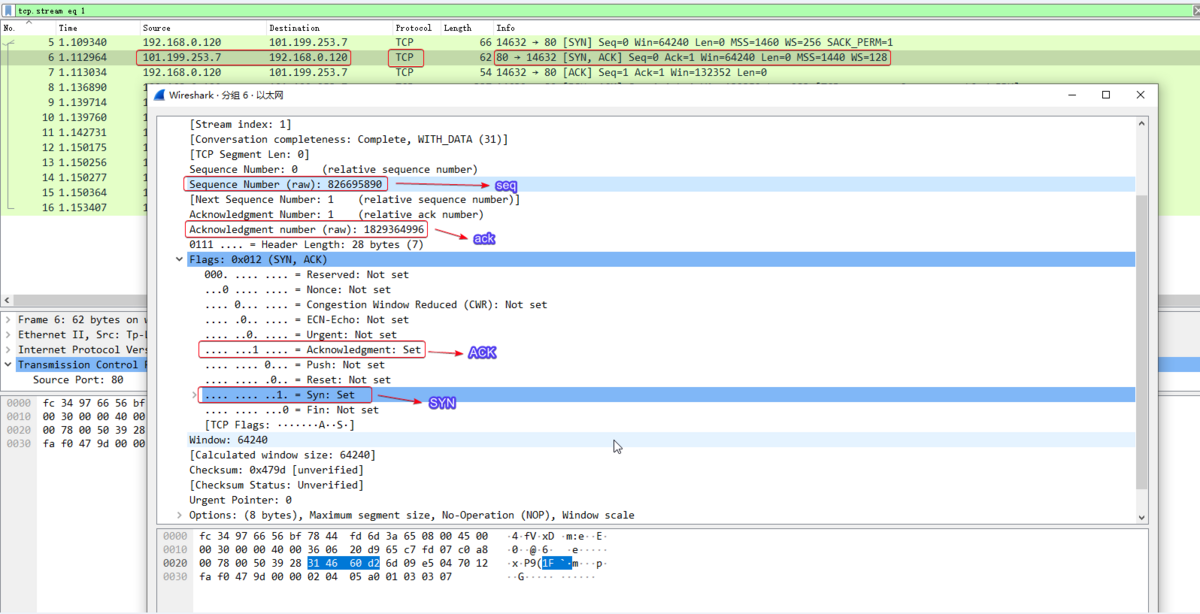Screen dimensions: 1200x614
Task: Maximize the packet 6 detail dialog
Action: coord(1106,95)
